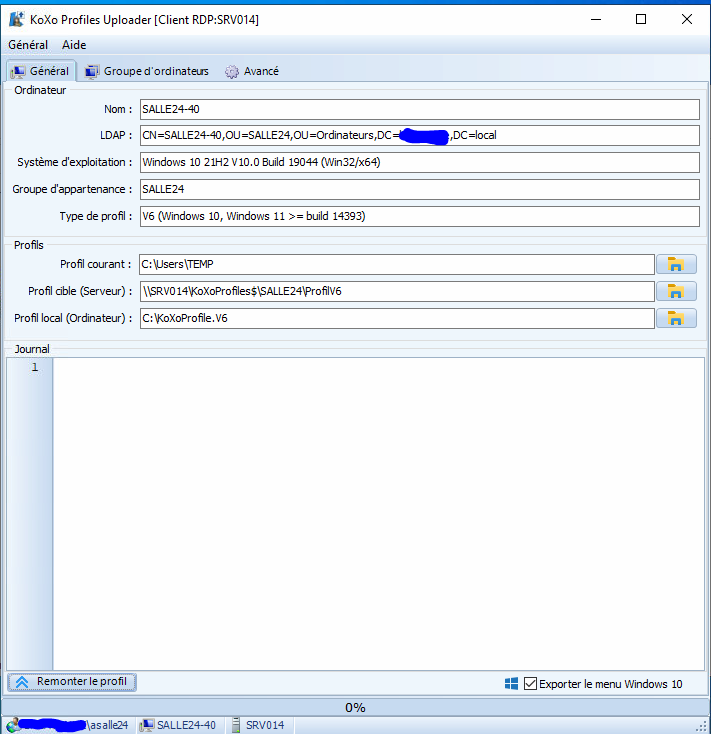Viewport: 711px width, 734px height.
Task: Switch to Groupe d'ordinateurs tab
Action: click(x=147, y=71)
